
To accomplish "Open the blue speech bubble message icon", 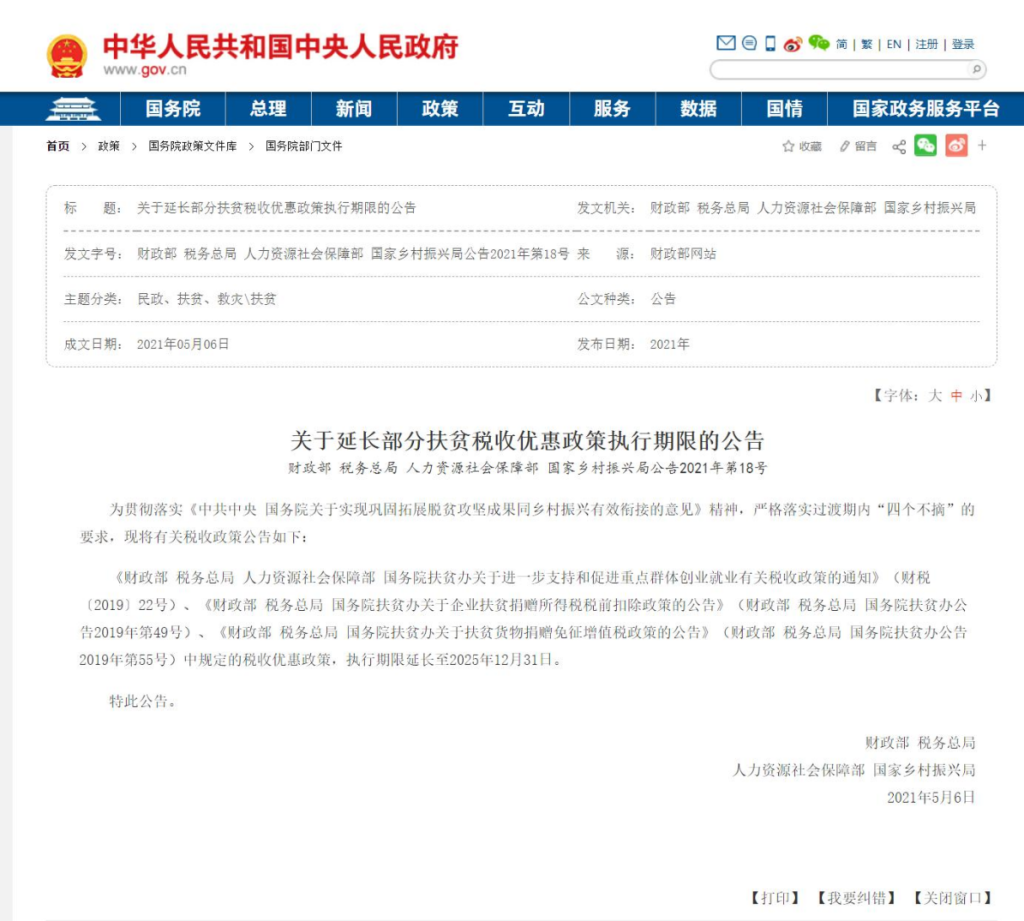I will [x=749, y=43].
